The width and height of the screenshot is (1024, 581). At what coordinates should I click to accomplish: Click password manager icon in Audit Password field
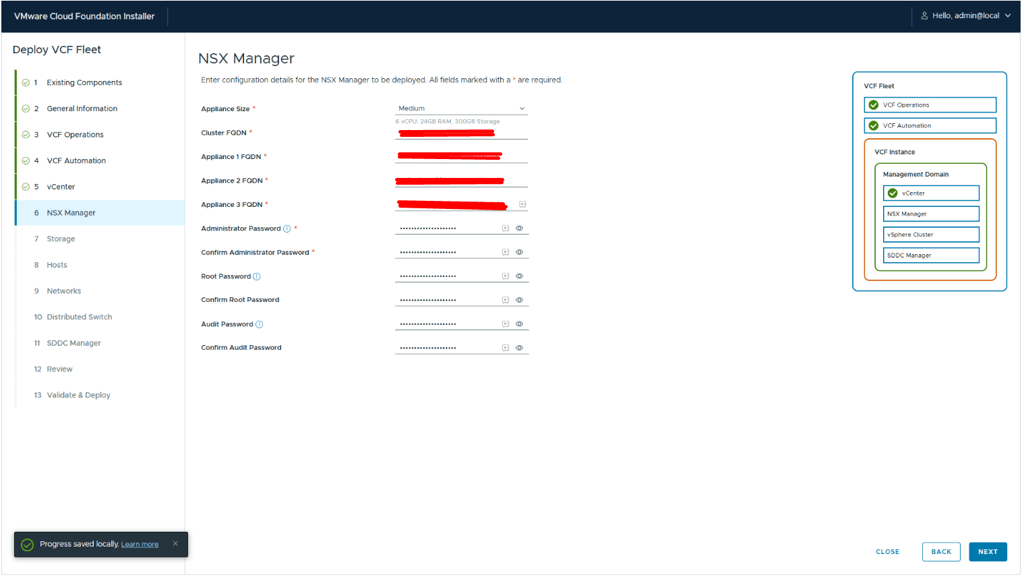click(x=506, y=324)
